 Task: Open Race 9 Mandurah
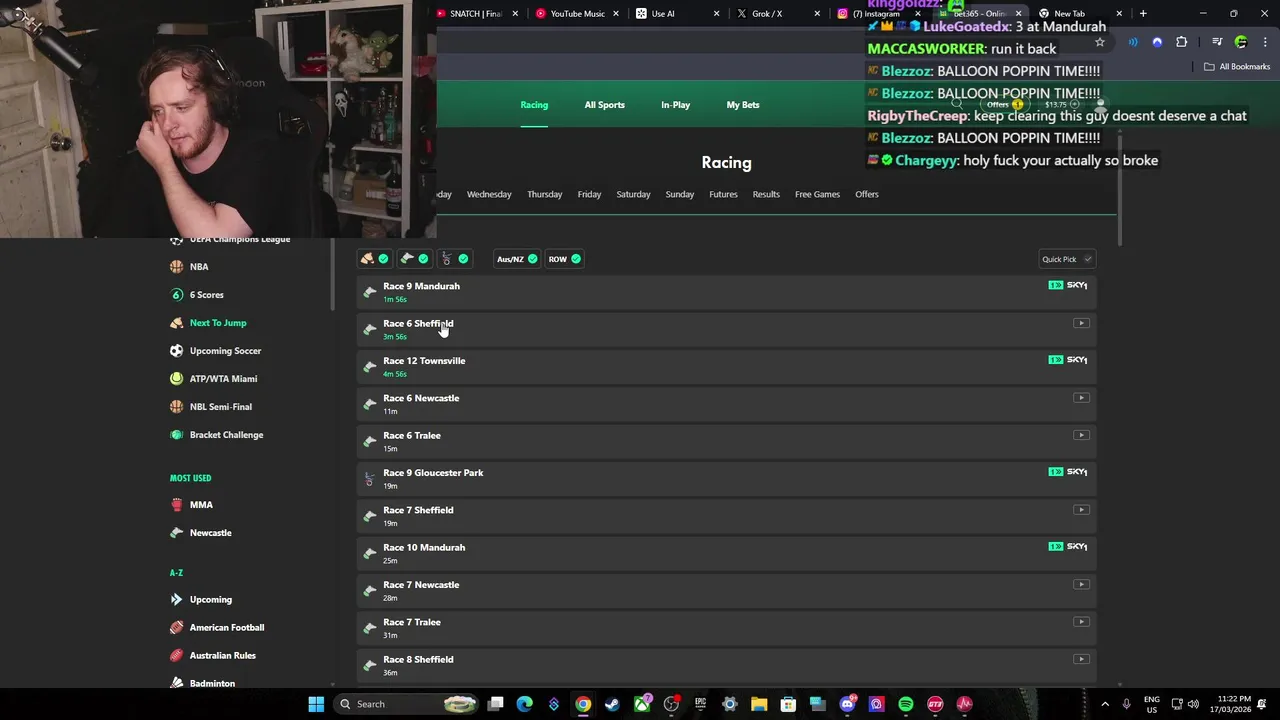727,291
